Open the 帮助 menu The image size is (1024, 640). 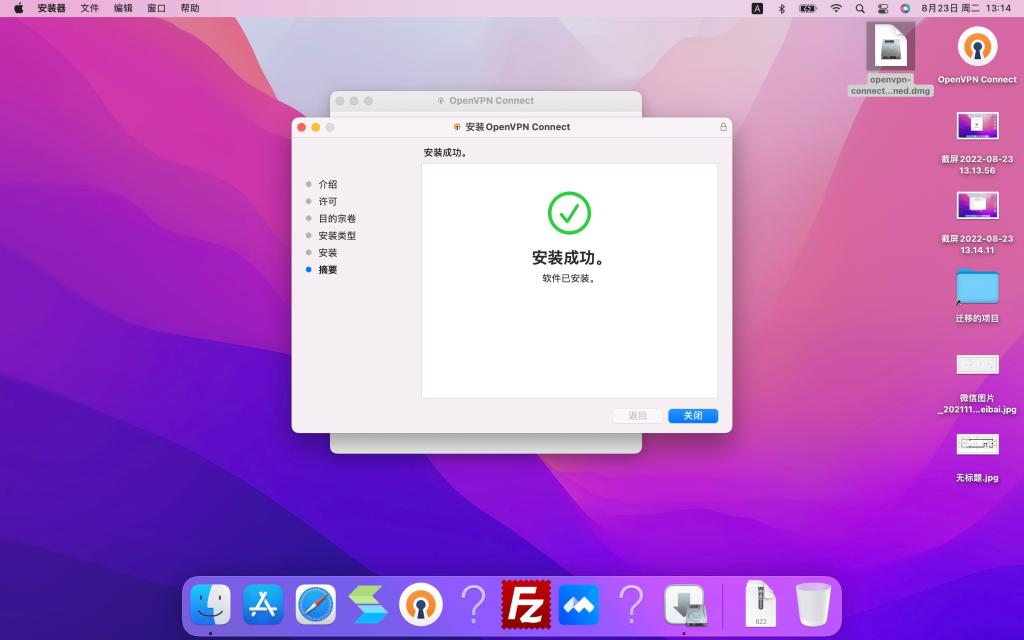(190, 8)
